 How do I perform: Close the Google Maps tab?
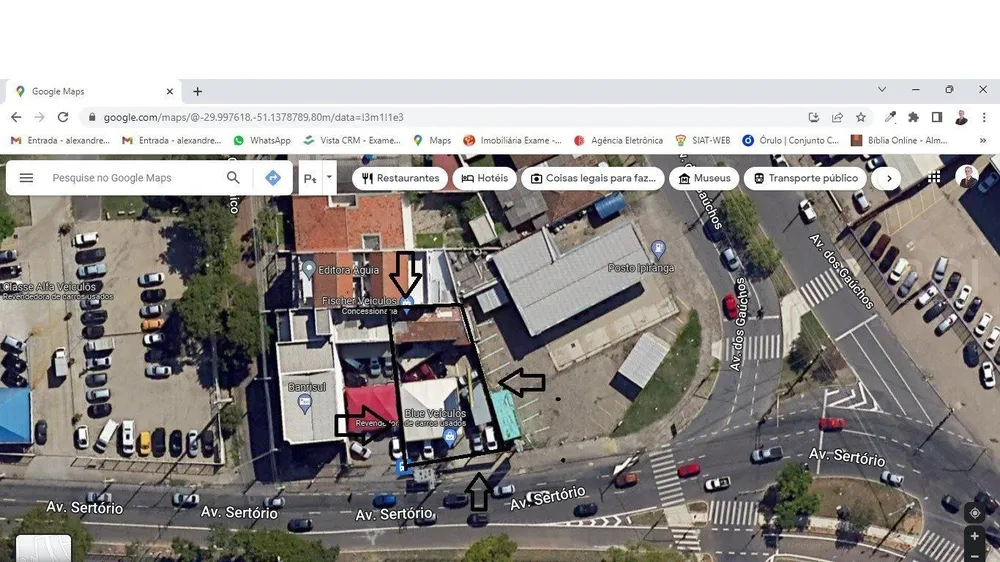pos(170,91)
